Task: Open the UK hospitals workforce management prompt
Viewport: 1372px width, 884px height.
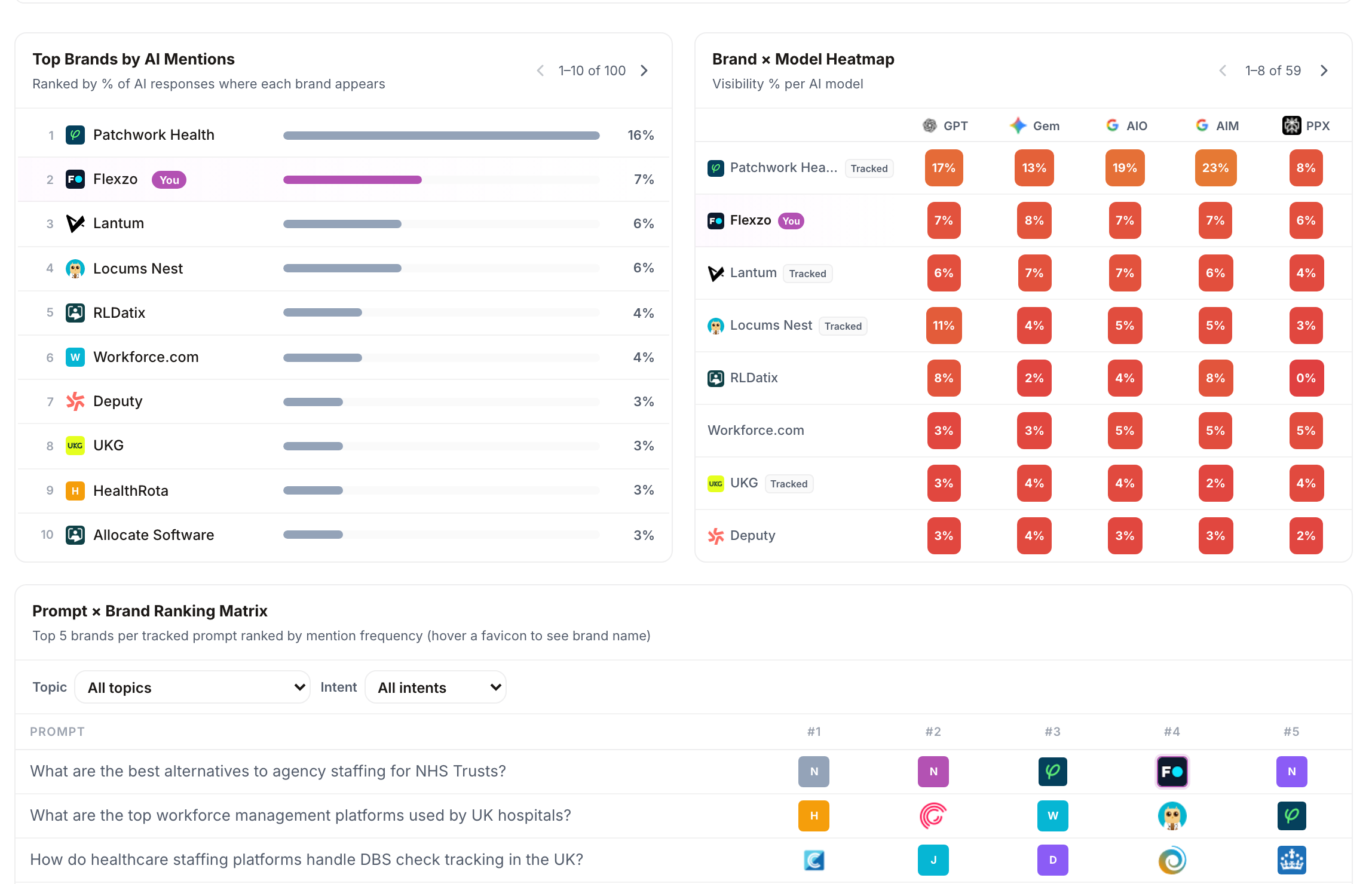Action: (x=301, y=815)
